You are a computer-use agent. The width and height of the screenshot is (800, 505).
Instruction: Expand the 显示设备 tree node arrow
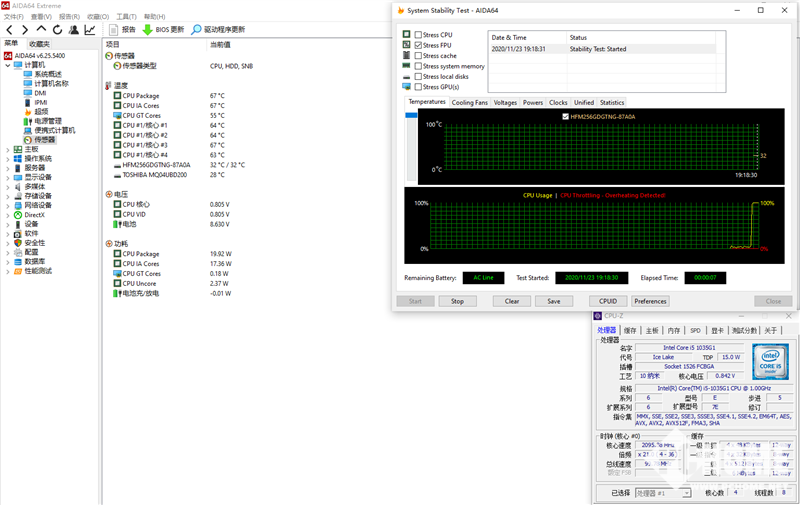point(8,178)
